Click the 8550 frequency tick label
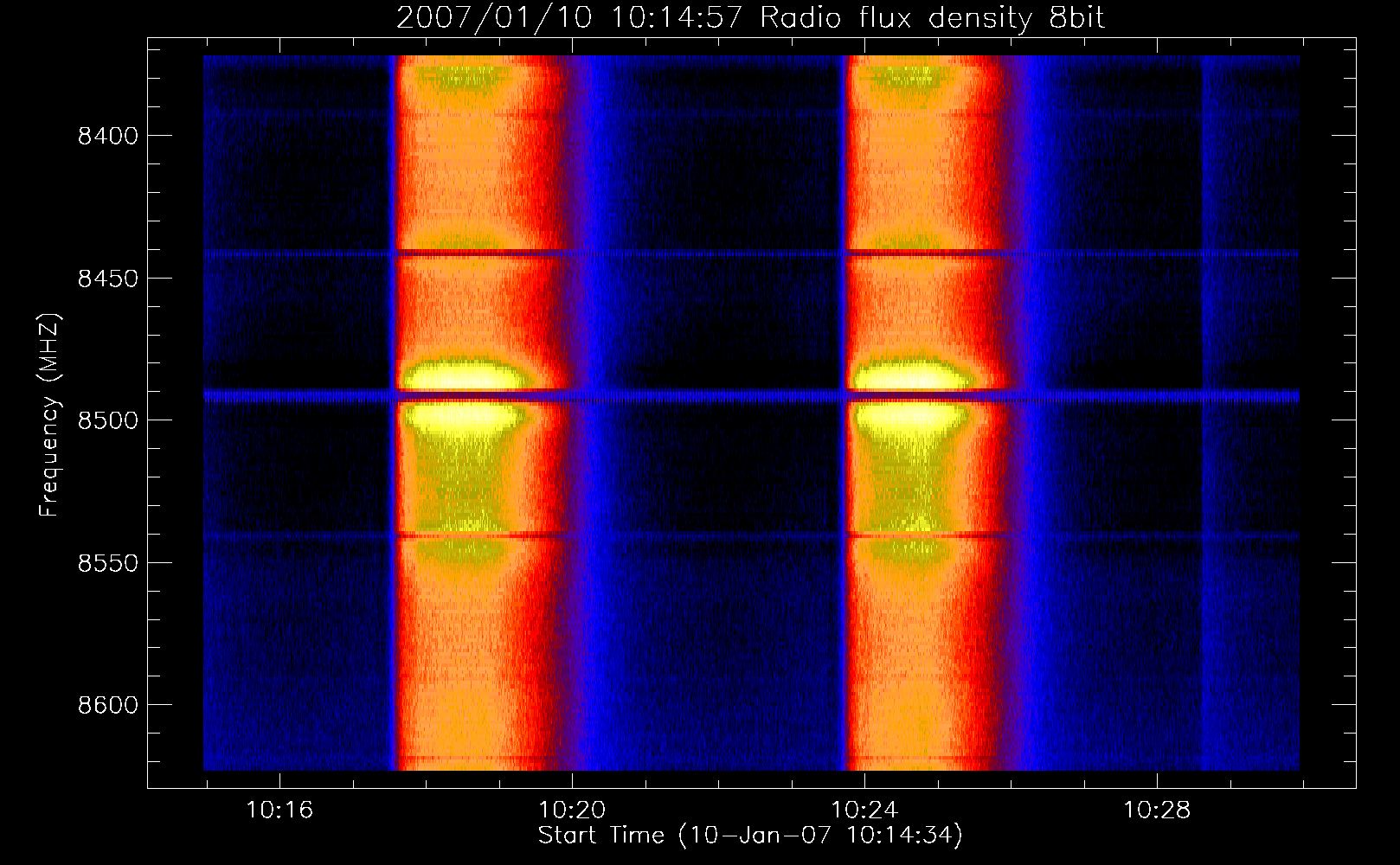The height and width of the screenshot is (865, 1400). click(108, 563)
